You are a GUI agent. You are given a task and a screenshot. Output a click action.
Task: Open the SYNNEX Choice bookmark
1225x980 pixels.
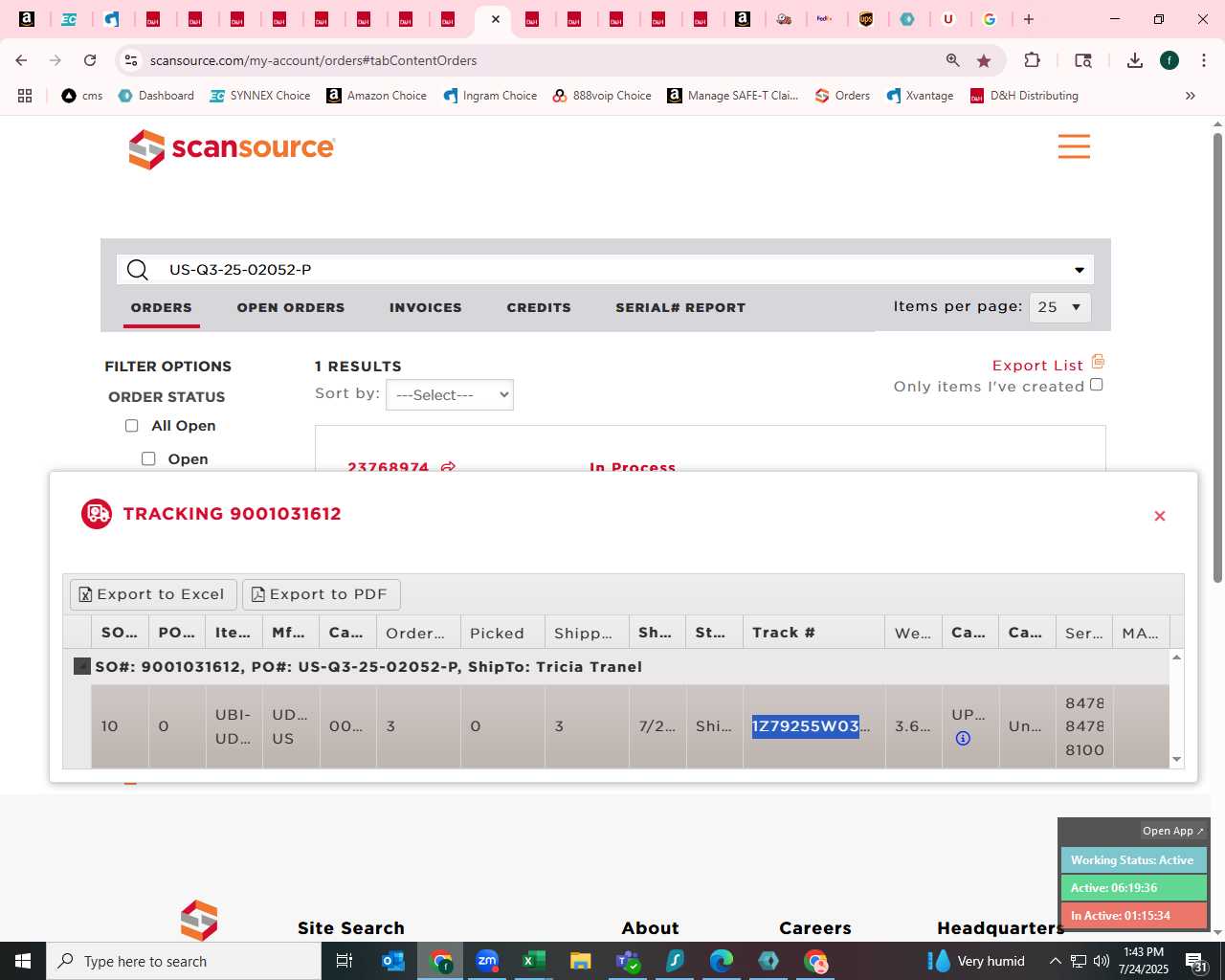pyautogui.click(x=260, y=96)
